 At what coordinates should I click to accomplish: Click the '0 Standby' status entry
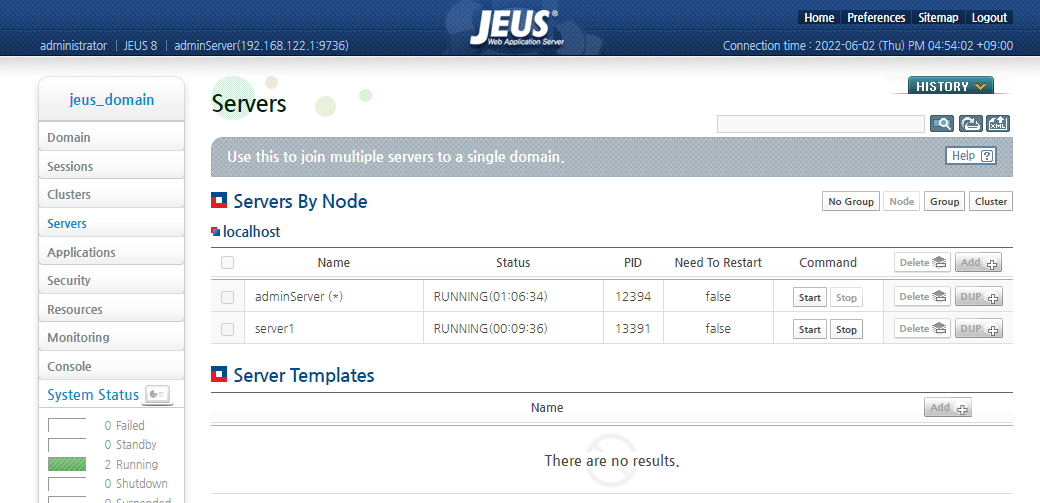[131, 445]
